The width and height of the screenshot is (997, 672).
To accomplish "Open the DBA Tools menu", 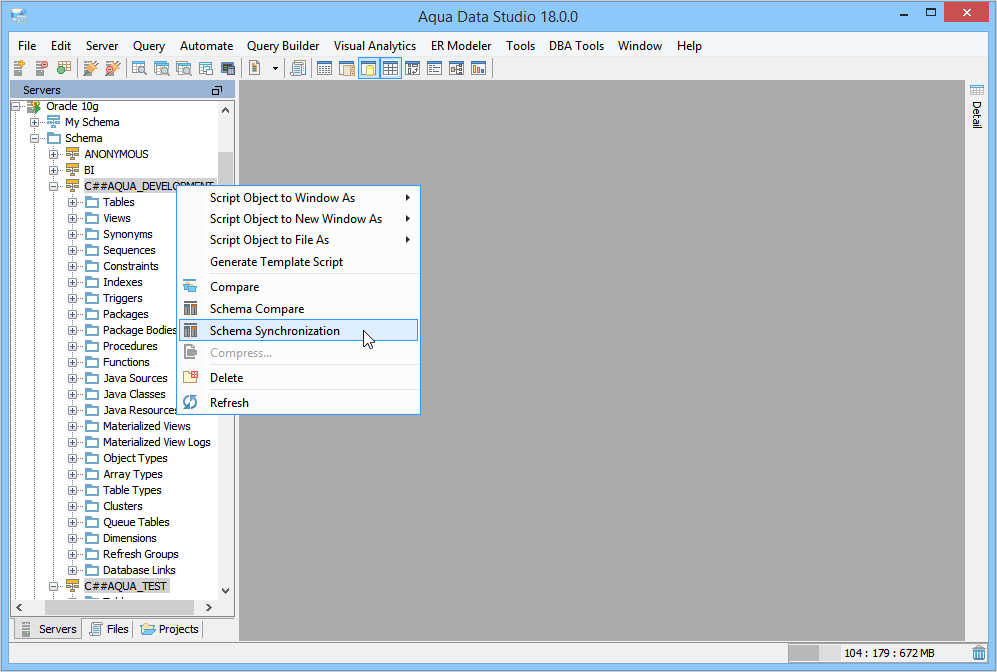I will click(577, 46).
